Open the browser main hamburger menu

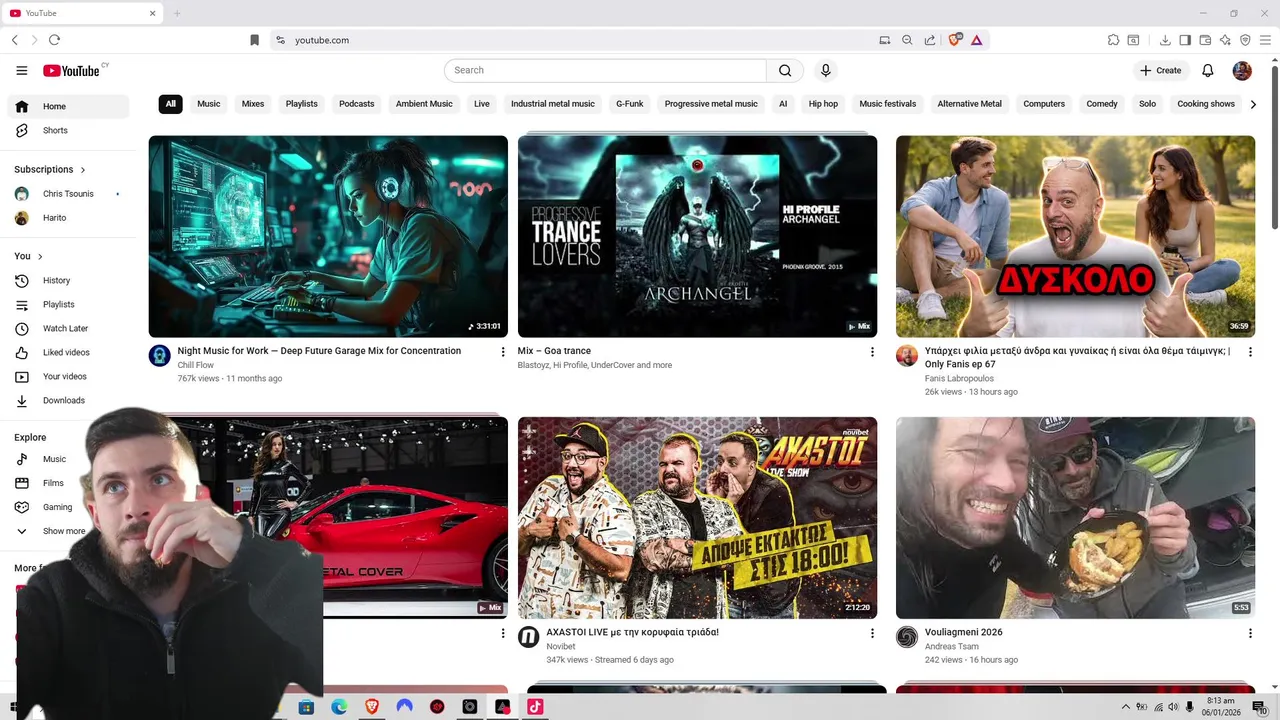(1265, 40)
